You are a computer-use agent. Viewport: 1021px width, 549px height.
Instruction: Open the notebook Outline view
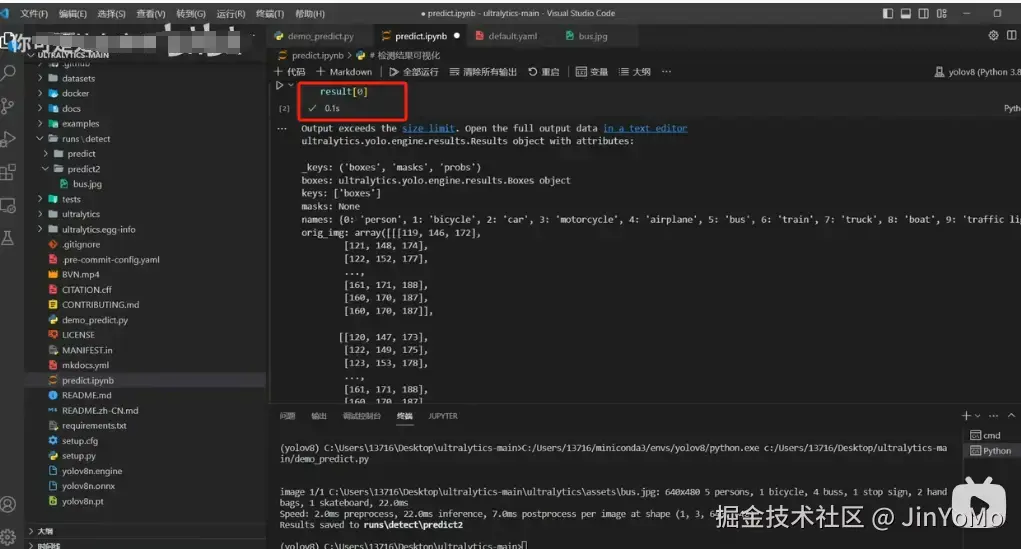[634, 72]
